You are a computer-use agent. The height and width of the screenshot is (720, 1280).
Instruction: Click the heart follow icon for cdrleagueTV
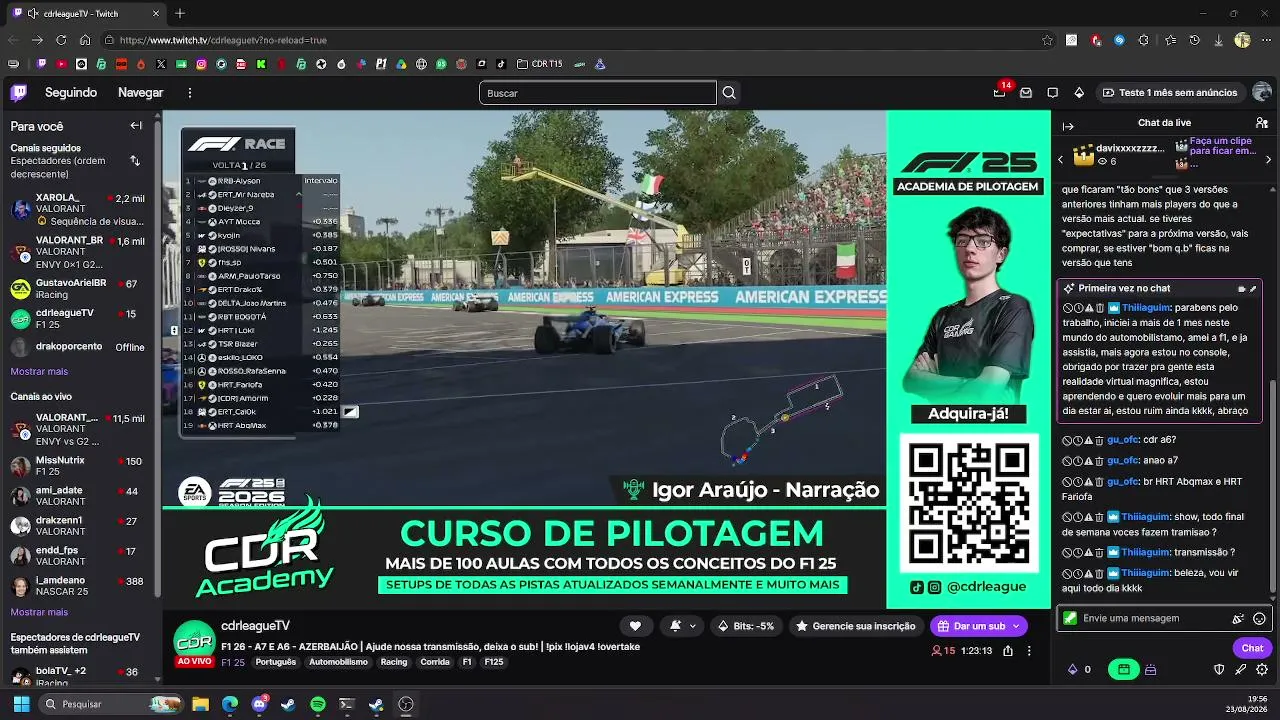[x=635, y=626]
